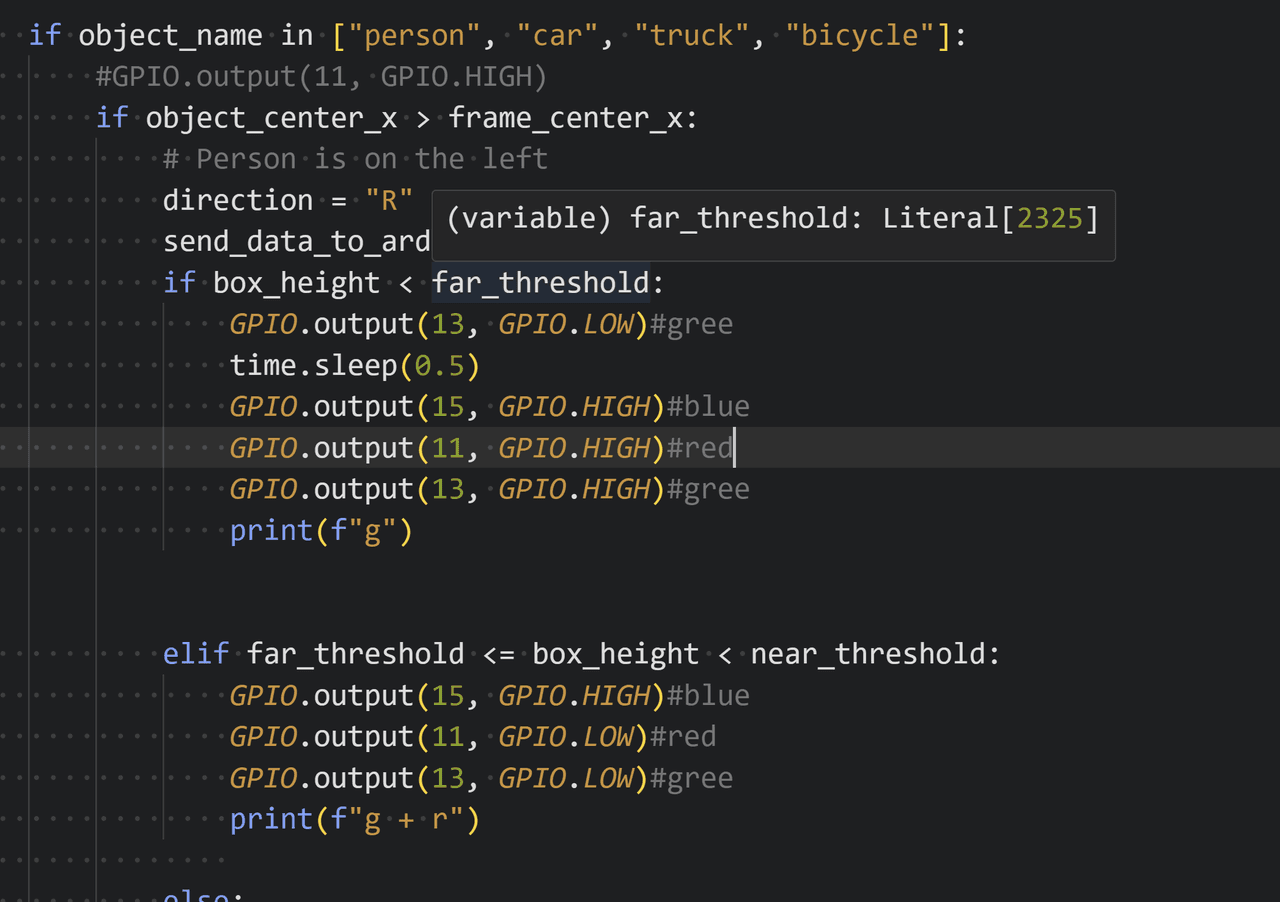Click the near_threshold variable
This screenshot has width=1280, height=902.
[867, 654]
